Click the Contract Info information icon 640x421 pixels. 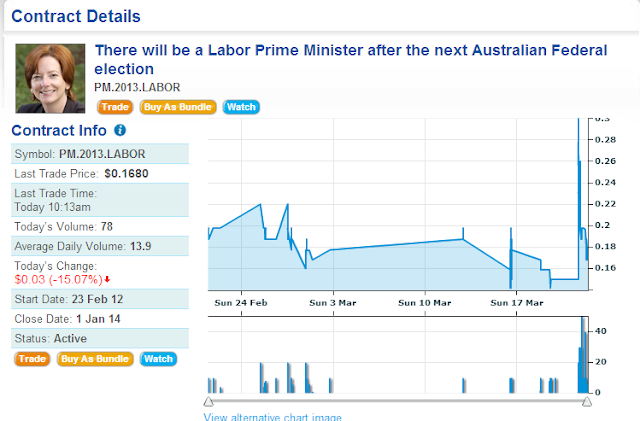click(120, 131)
